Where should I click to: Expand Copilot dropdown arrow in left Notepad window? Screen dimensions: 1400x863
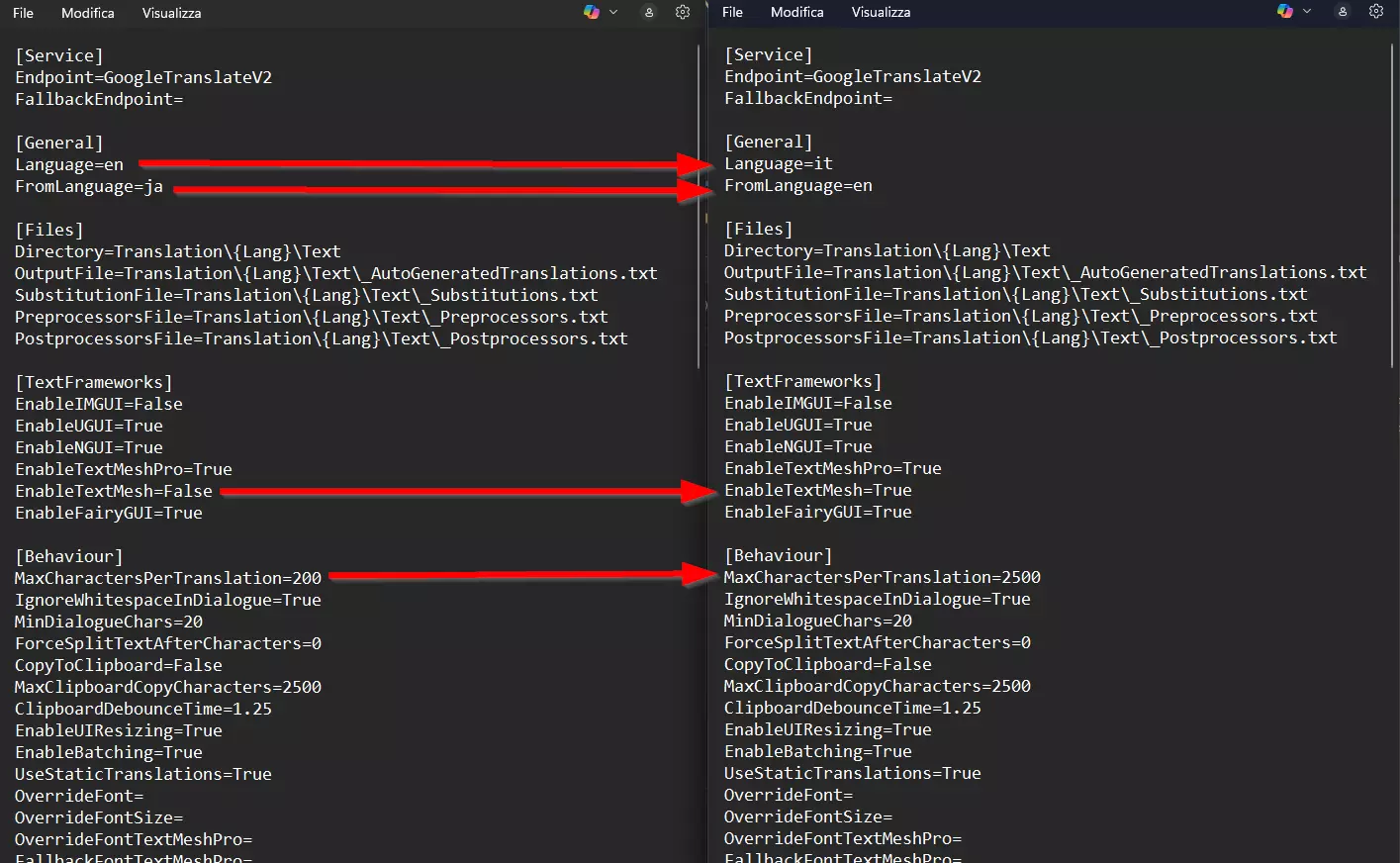(613, 12)
